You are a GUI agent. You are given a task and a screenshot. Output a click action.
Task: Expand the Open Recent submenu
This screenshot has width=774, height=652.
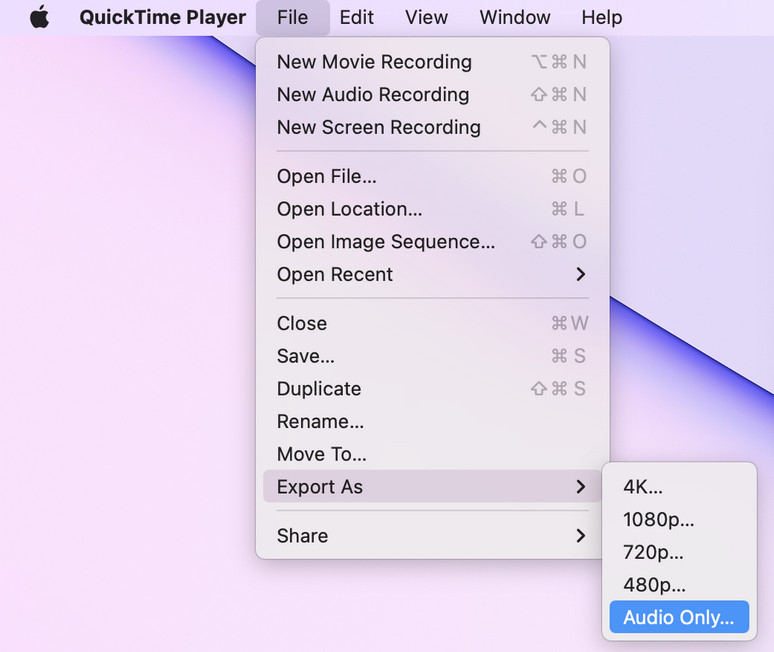tap(432, 274)
